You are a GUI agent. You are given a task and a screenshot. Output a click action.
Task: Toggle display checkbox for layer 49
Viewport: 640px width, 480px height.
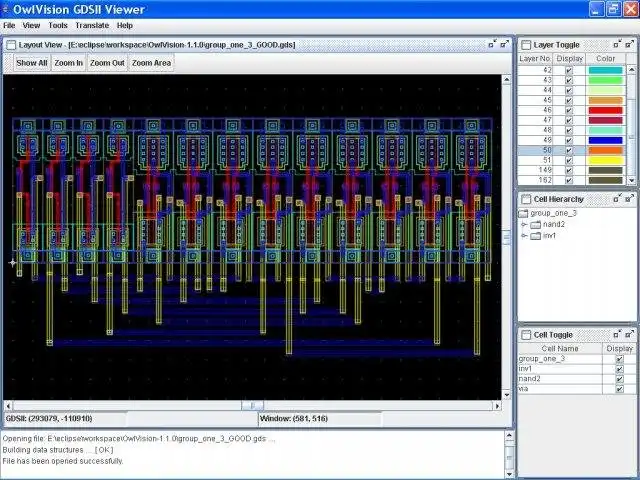pyautogui.click(x=569, y=140)
